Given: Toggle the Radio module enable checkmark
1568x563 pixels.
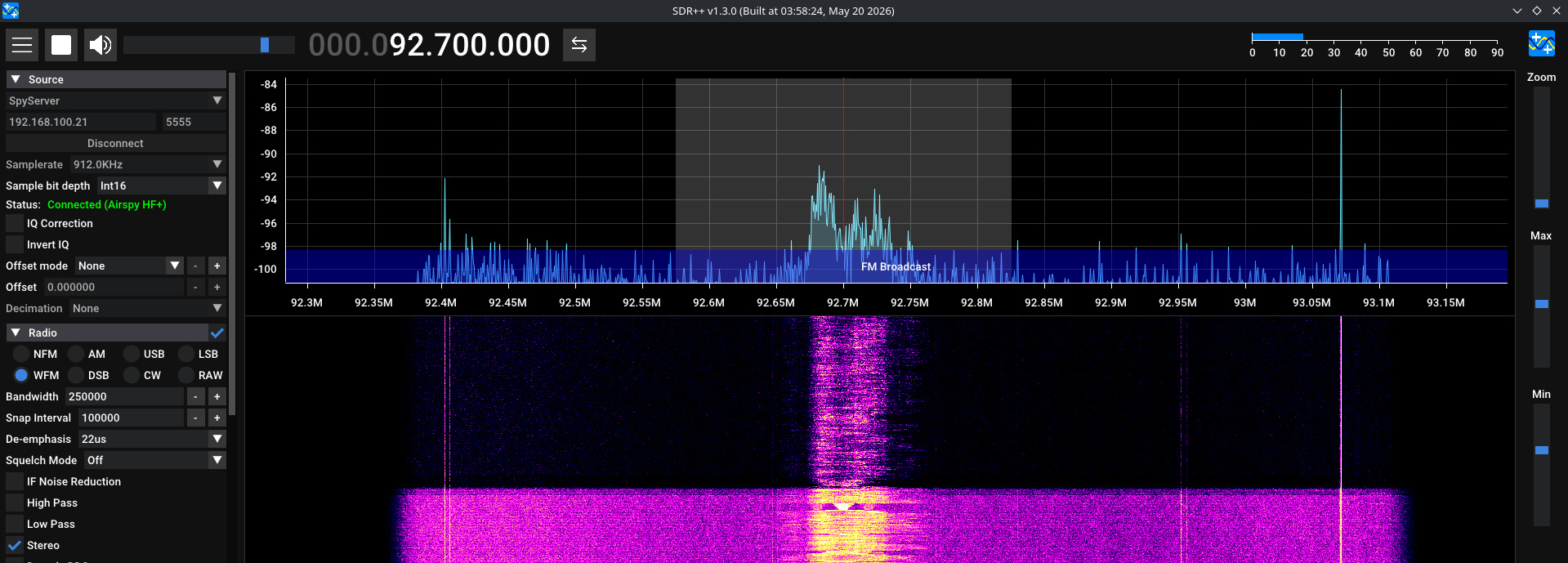Looking at the screenshot, I should click(x=217, y=333).
